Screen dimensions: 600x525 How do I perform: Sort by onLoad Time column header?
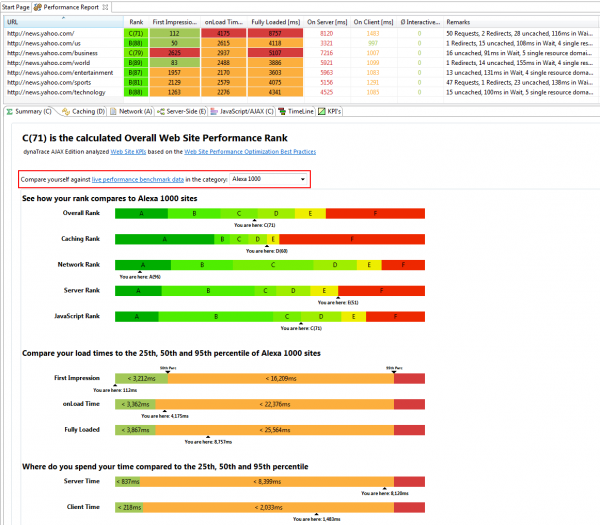(224, 22)
